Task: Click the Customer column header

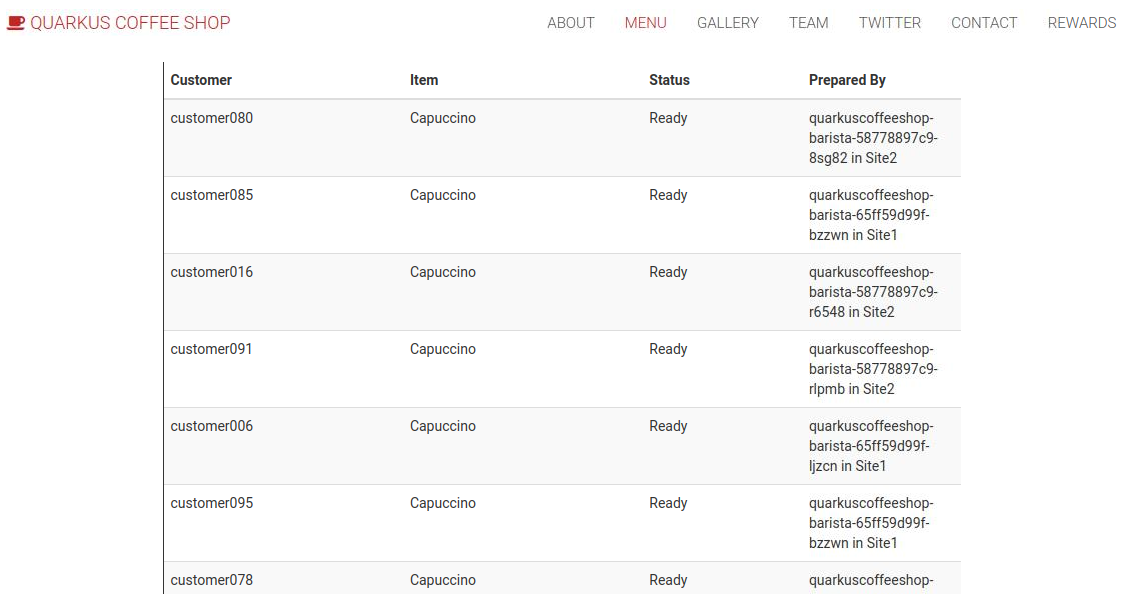Action: pyautogui.click(x=201, y=80)
